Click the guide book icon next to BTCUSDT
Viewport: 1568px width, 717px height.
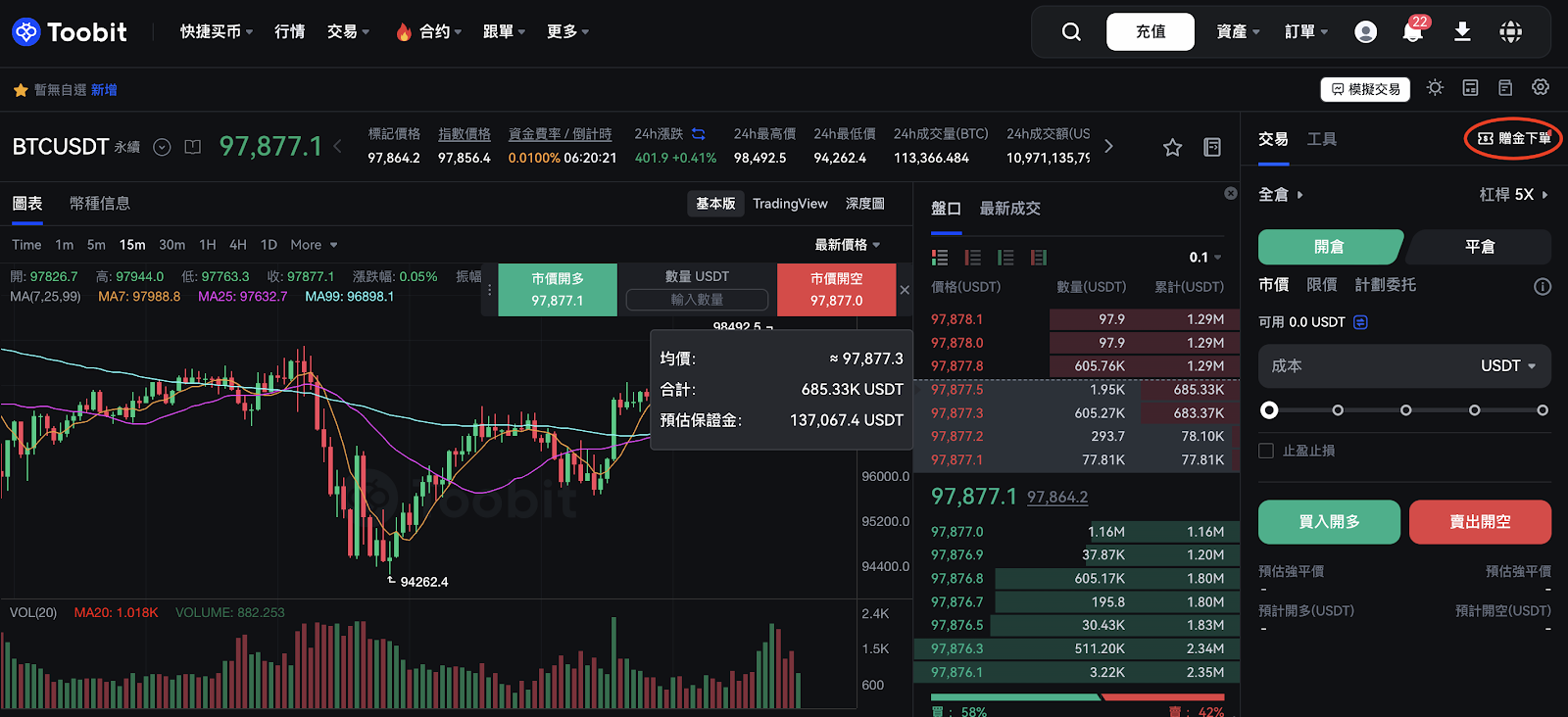193,147
